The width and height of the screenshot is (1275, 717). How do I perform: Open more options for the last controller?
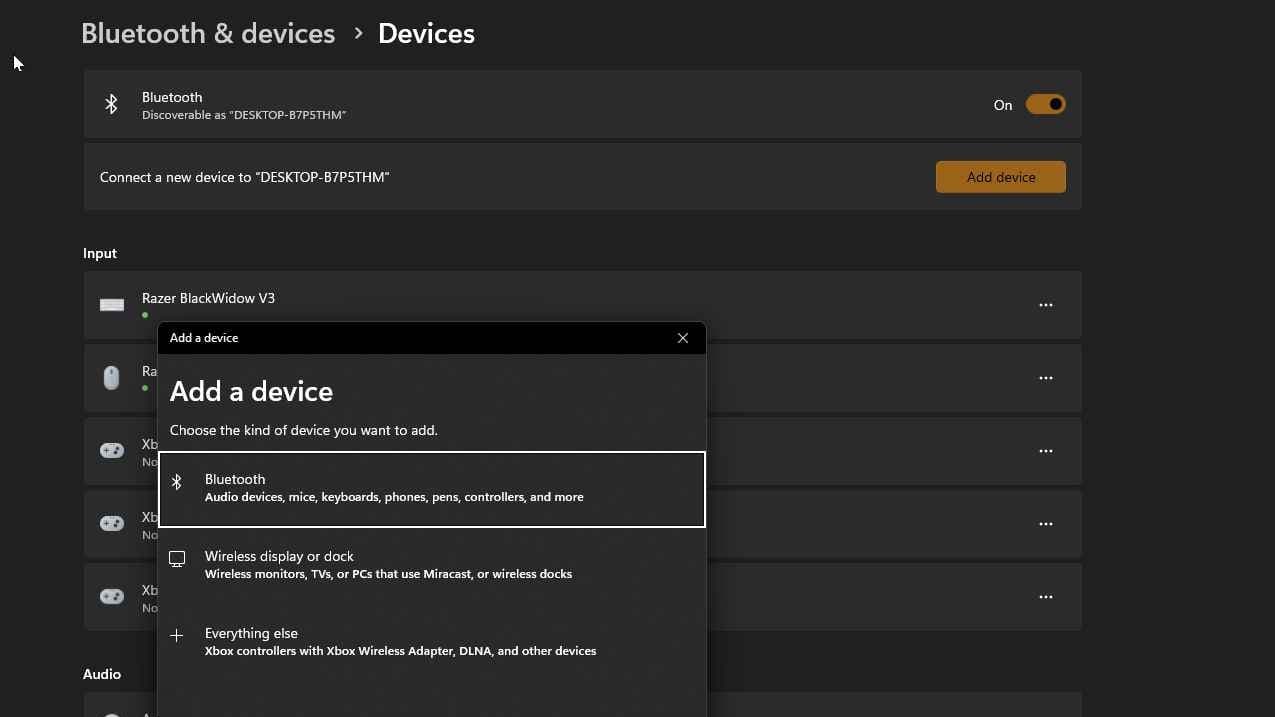[x=1045, y=597]
